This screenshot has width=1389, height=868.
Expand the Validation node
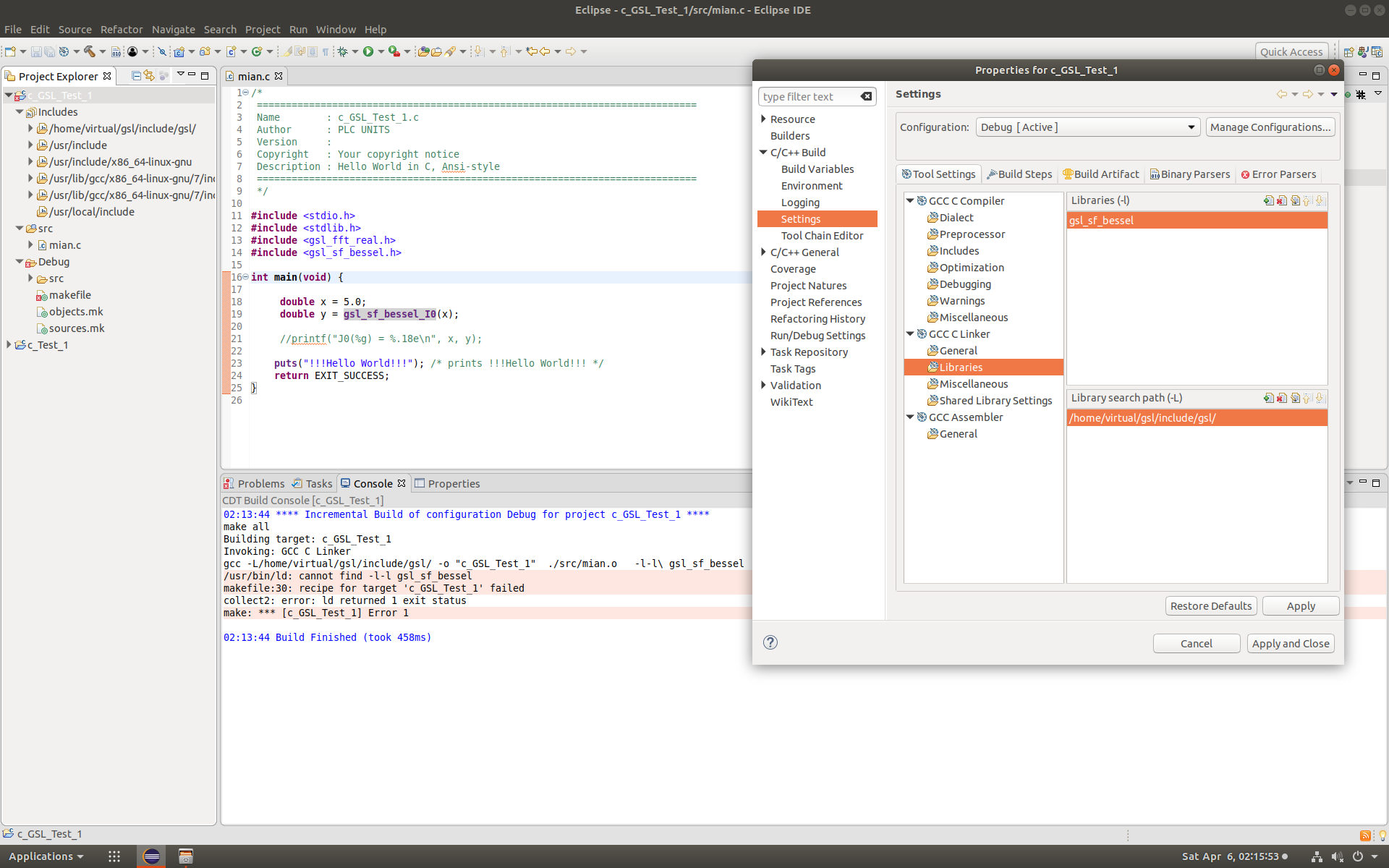click(763, 386)
